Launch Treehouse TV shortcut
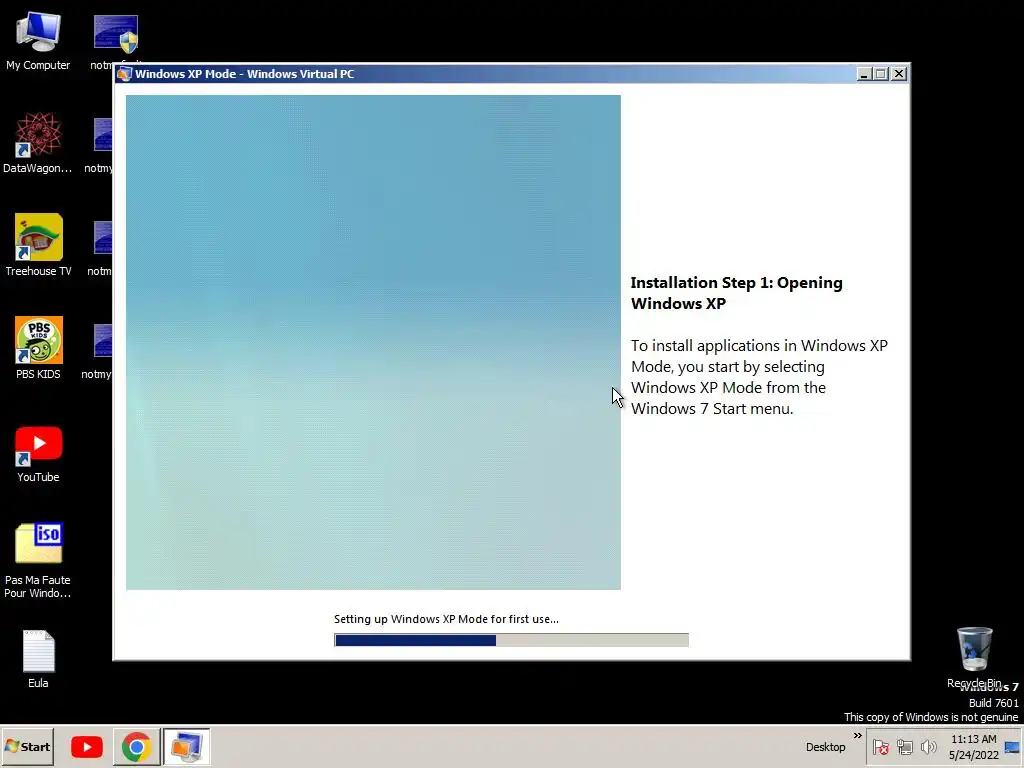This screenshot has height=768, width=1024. [38, 246]
